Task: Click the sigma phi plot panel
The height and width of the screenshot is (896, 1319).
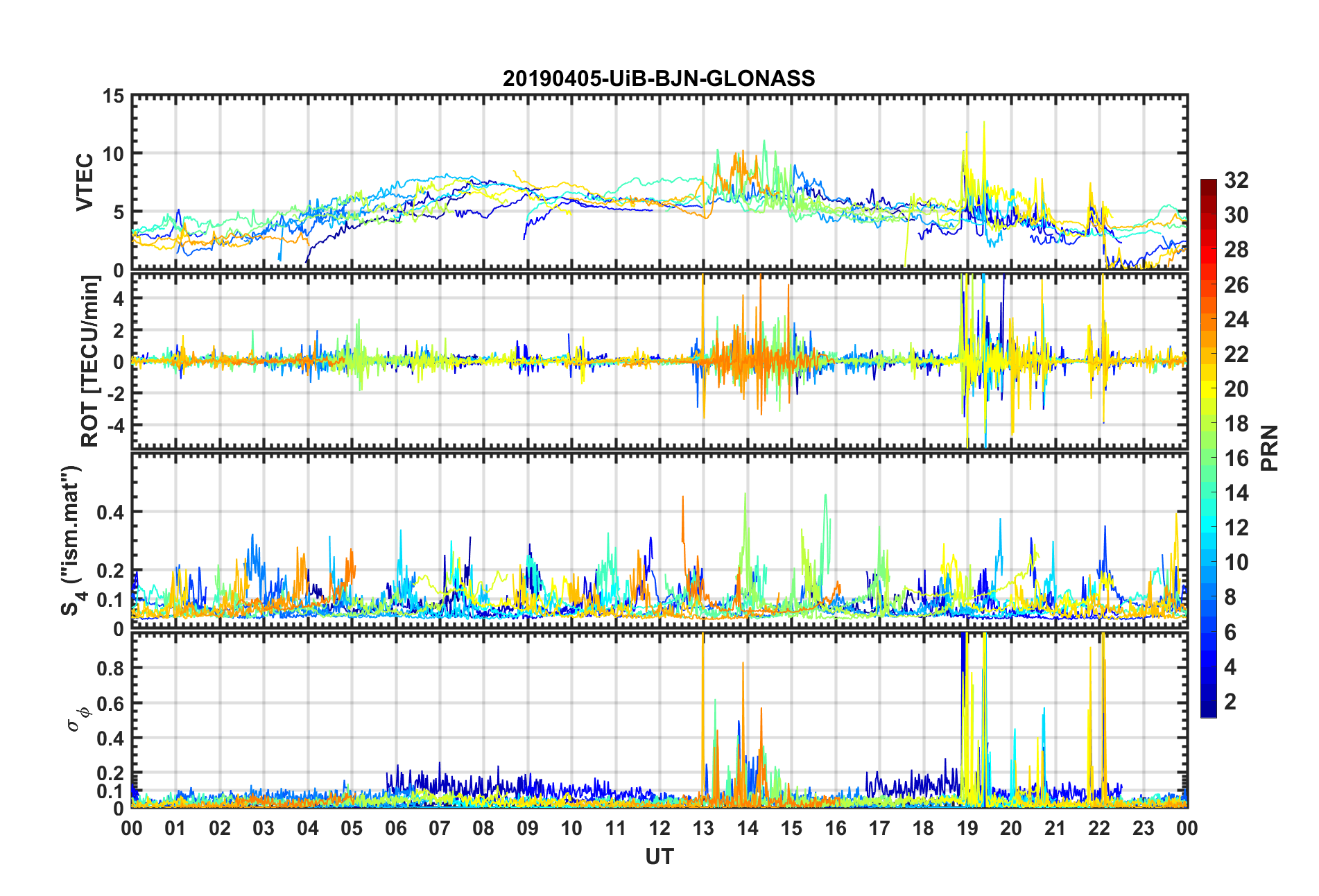Action: click(659, 721)
